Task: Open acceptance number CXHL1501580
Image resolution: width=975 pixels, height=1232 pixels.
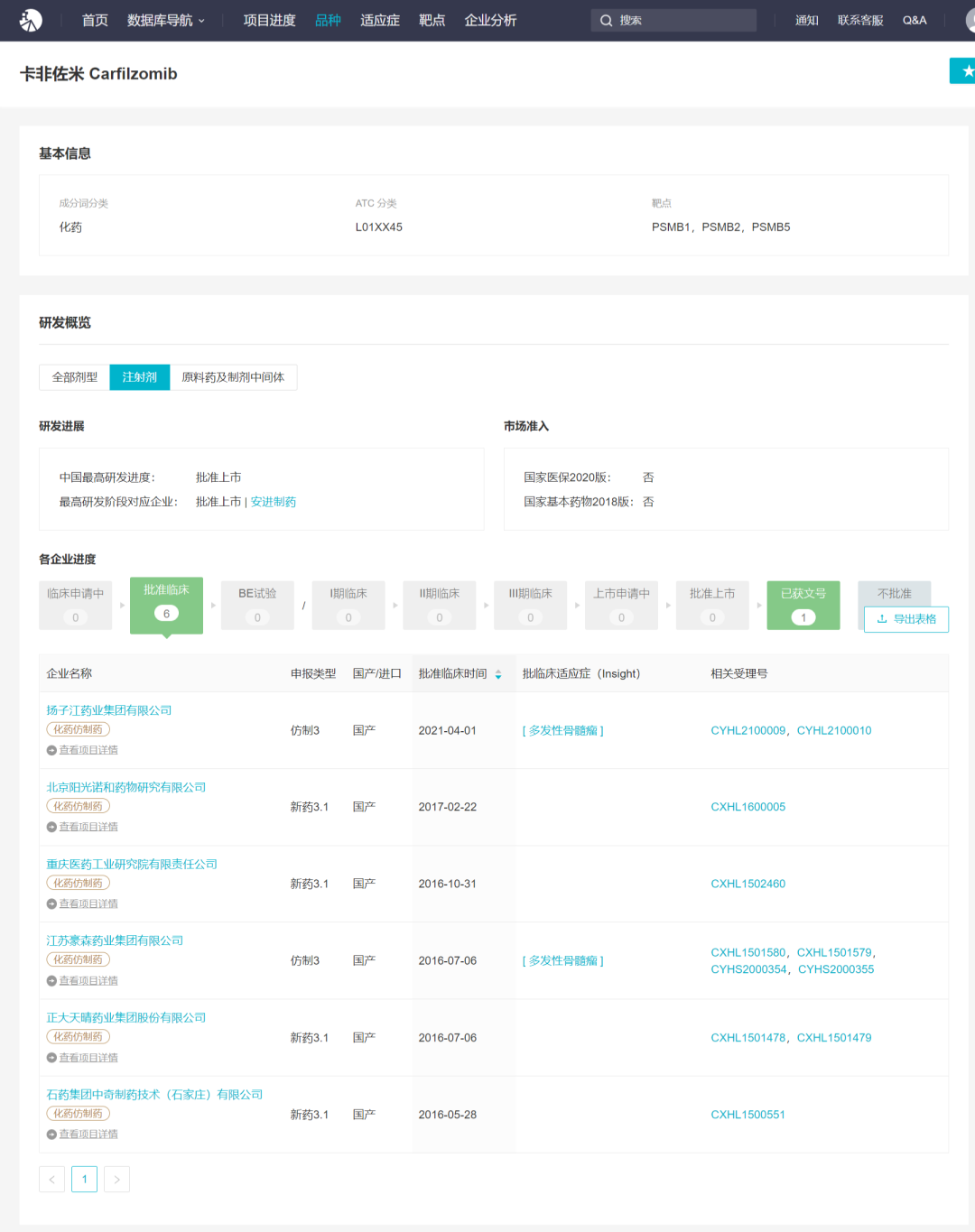Action: point(748,952)
